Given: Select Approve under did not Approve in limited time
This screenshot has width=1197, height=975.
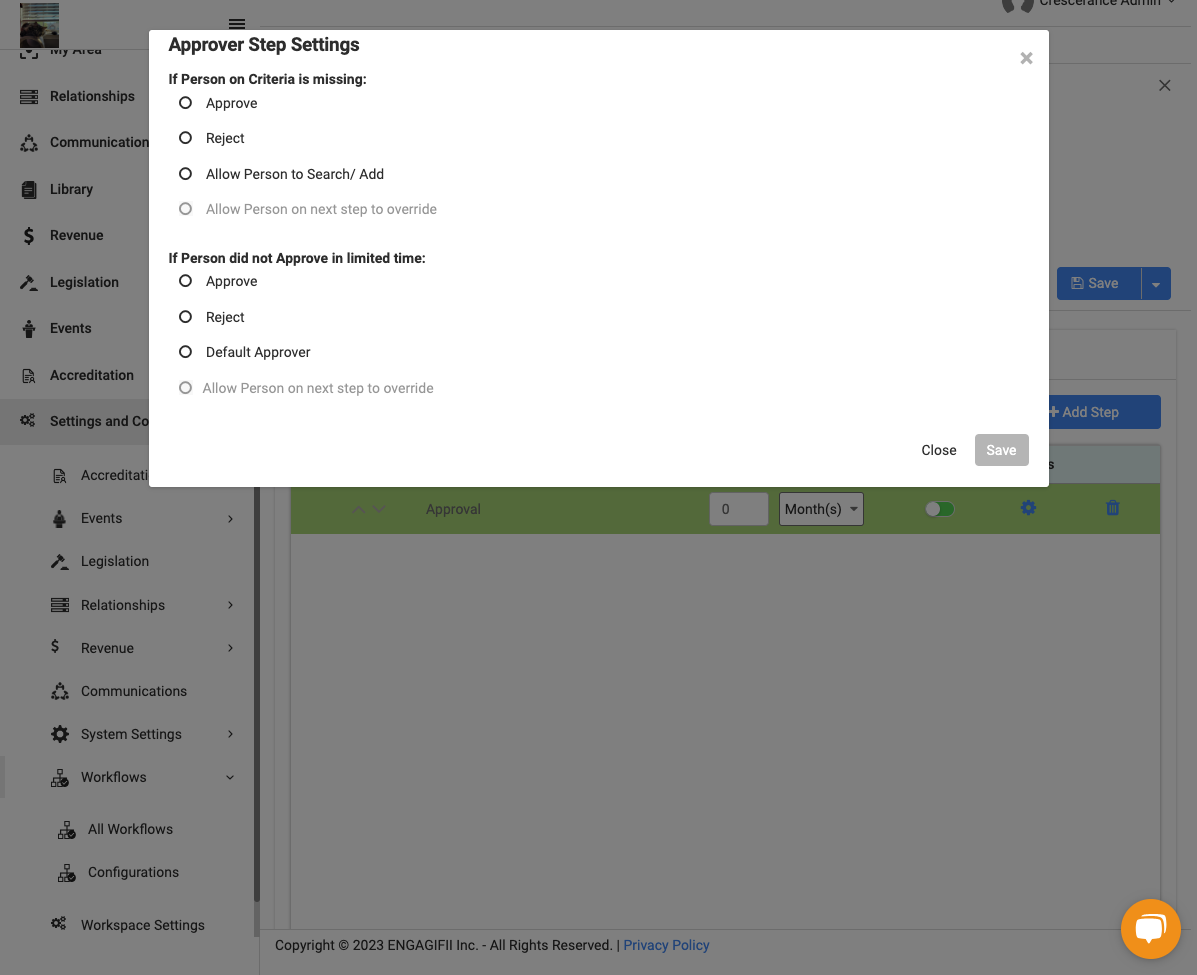Looking at the screenshot, I should 185,281.
